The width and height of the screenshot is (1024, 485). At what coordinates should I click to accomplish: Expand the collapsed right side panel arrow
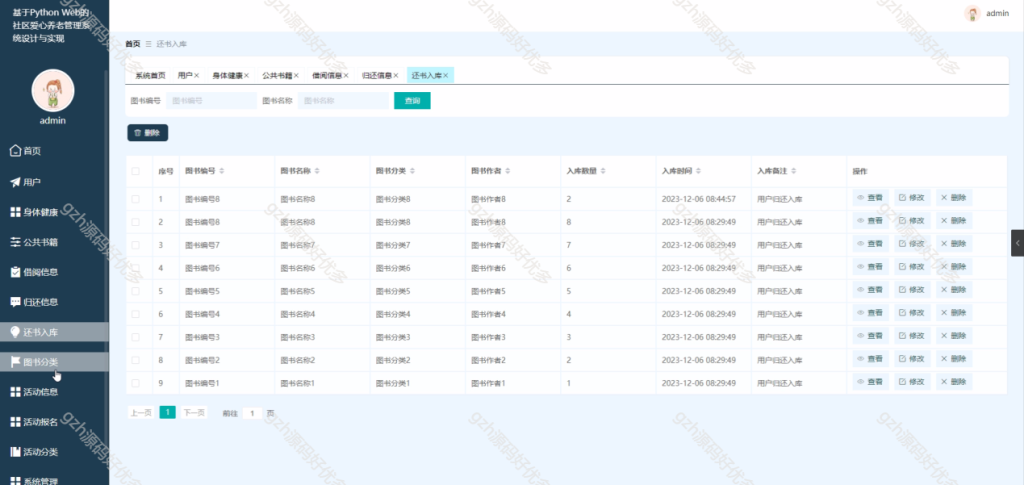pyautogui.click(x=1017, y=243)
